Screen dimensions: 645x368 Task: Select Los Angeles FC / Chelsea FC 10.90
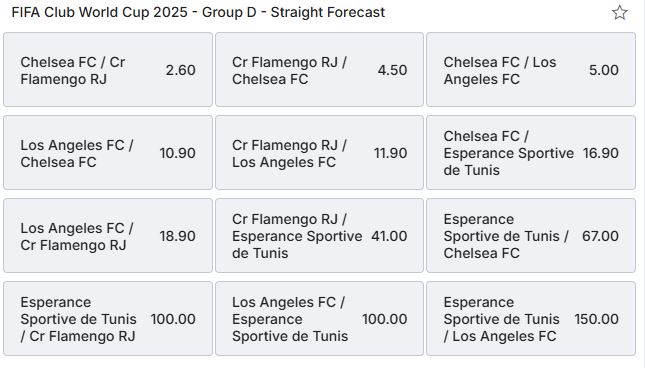coord(108,153)
